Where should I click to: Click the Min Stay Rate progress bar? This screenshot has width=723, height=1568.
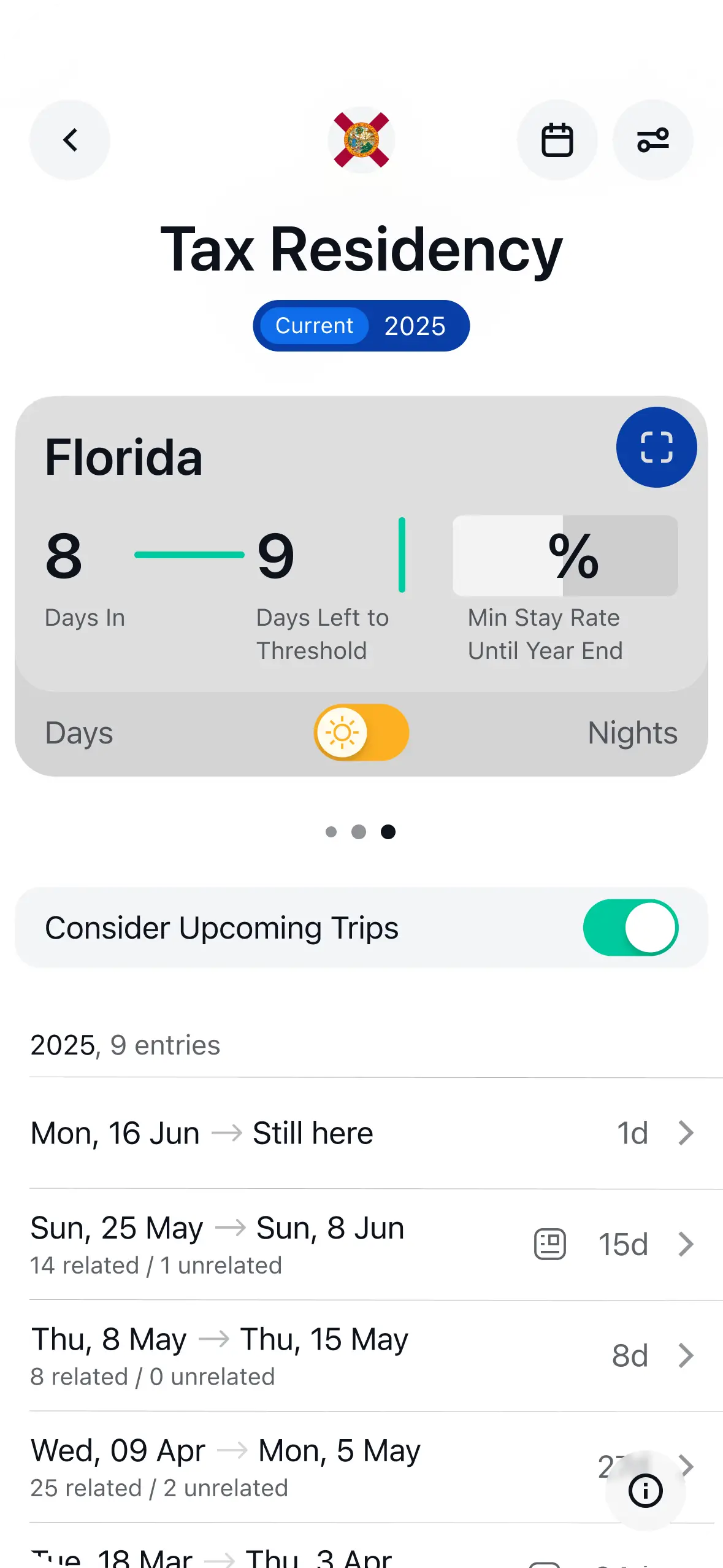point(565,556)
